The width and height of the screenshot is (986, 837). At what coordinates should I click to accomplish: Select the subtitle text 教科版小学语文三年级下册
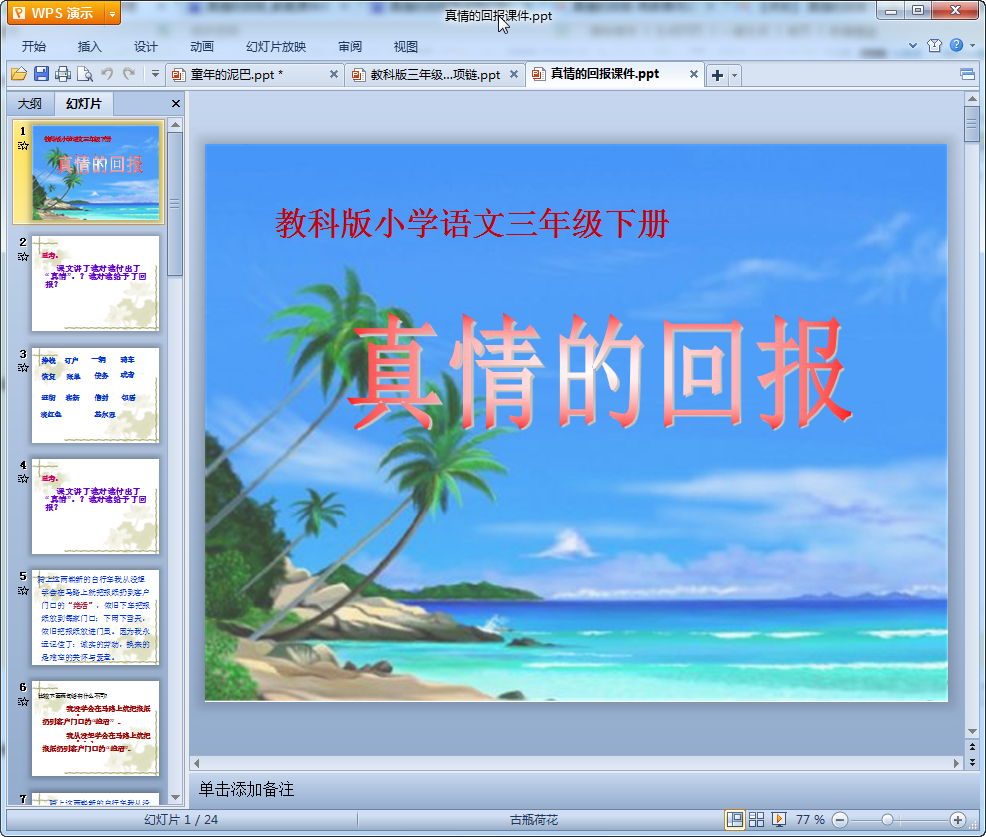pos(472,223)
